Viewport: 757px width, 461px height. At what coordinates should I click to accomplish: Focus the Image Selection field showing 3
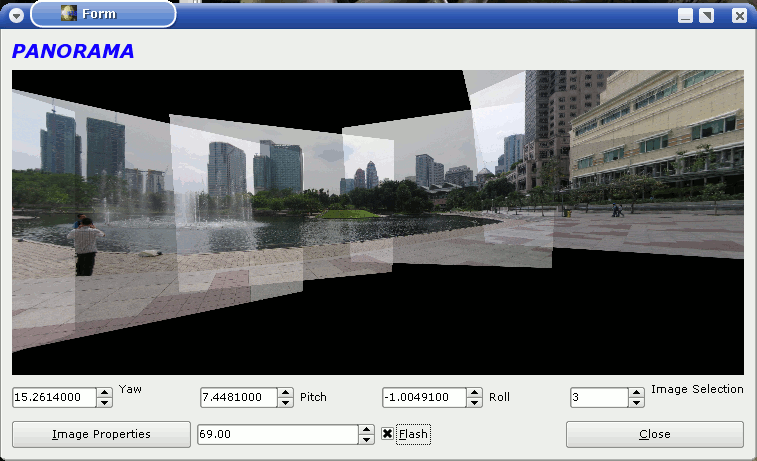[599, 397]
